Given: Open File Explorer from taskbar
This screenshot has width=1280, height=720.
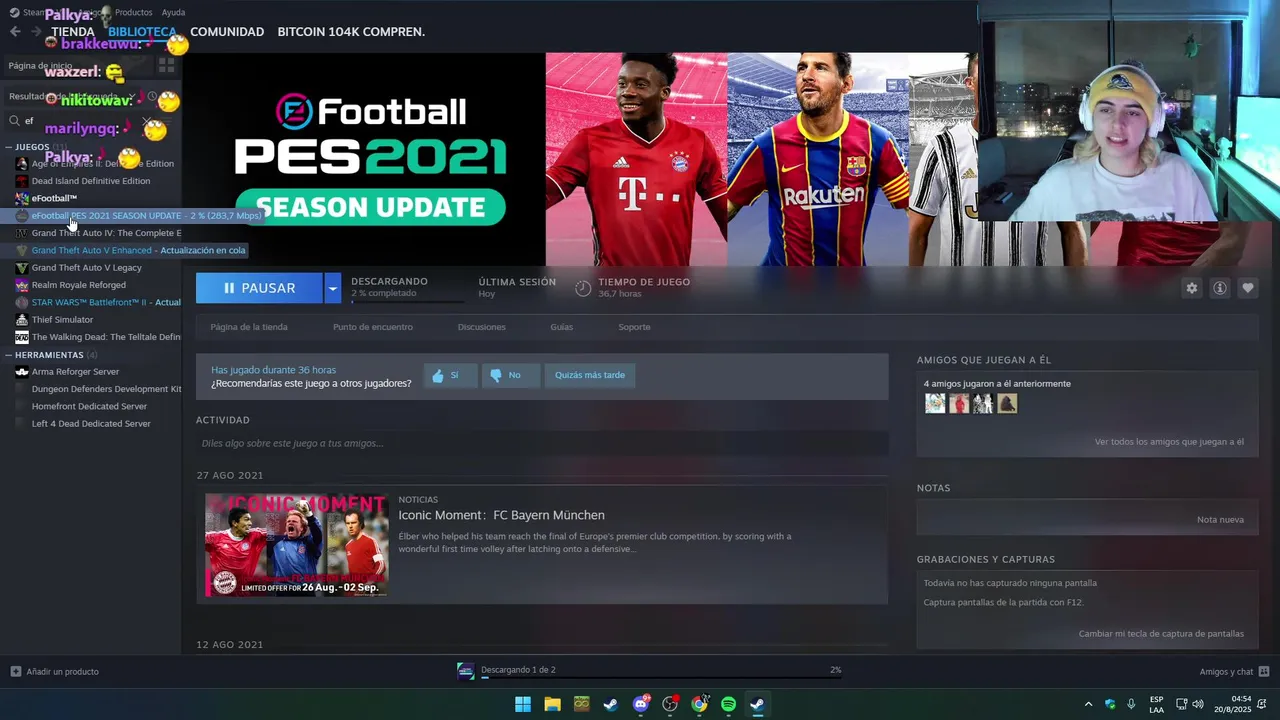Looking at the screenshot, I should [x=552, y=704].
